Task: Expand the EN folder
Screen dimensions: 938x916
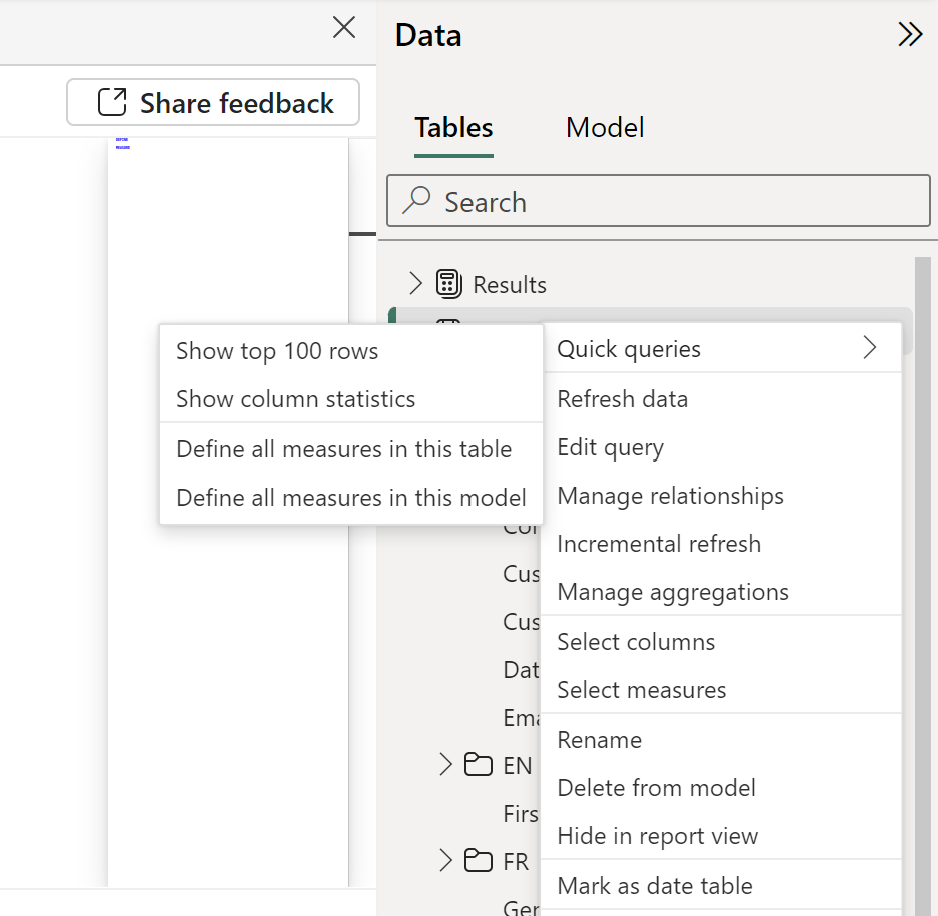Action: 445,766
